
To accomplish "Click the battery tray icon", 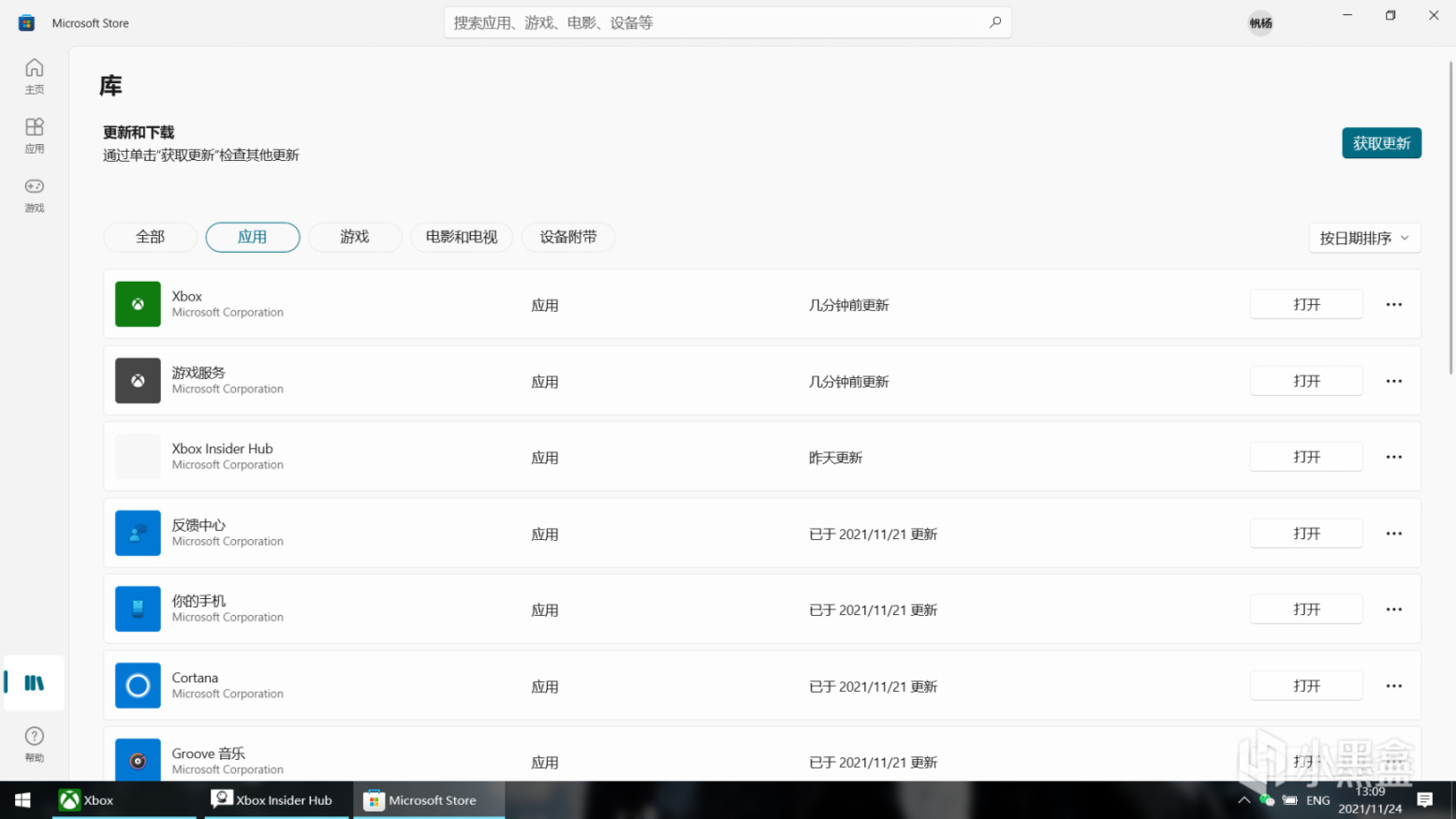I will point(1289,800).
